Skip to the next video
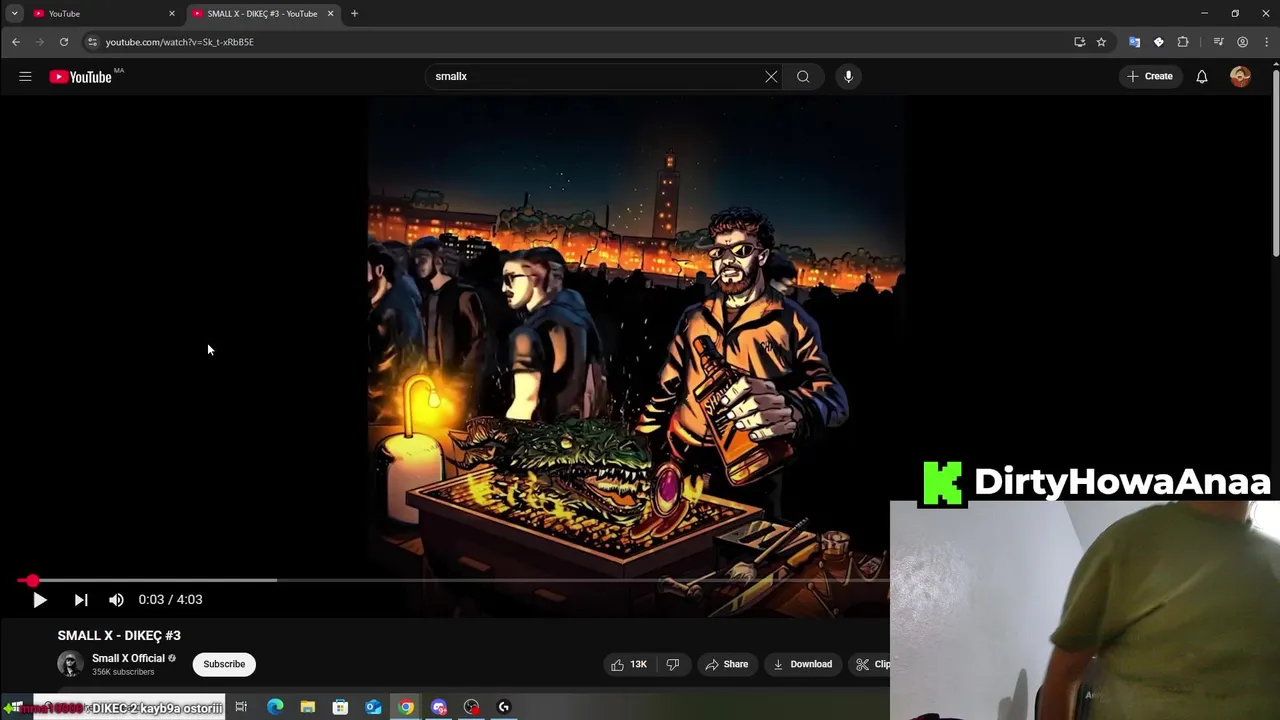Screen dimensions: 1280x720 (x=81, y=600)
